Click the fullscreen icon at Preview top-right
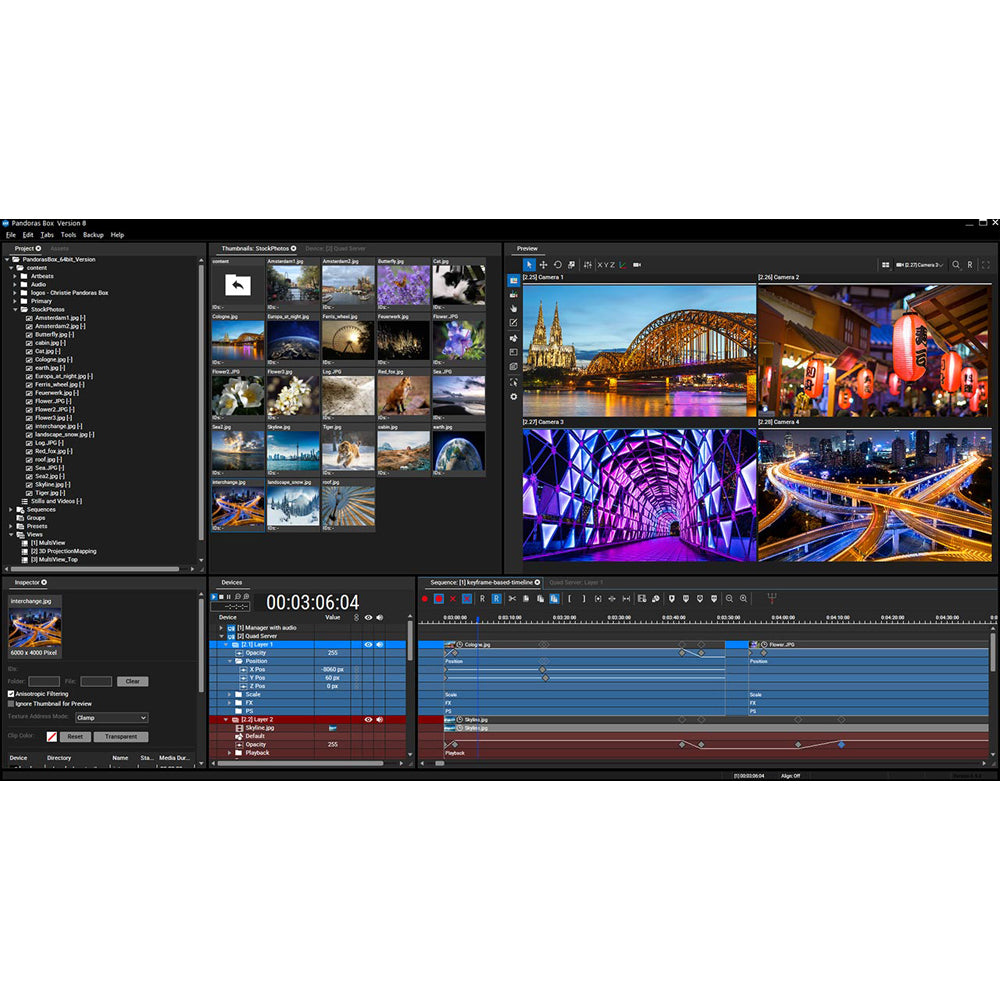The image size is (1000, 1000). (x=984, y=264)
